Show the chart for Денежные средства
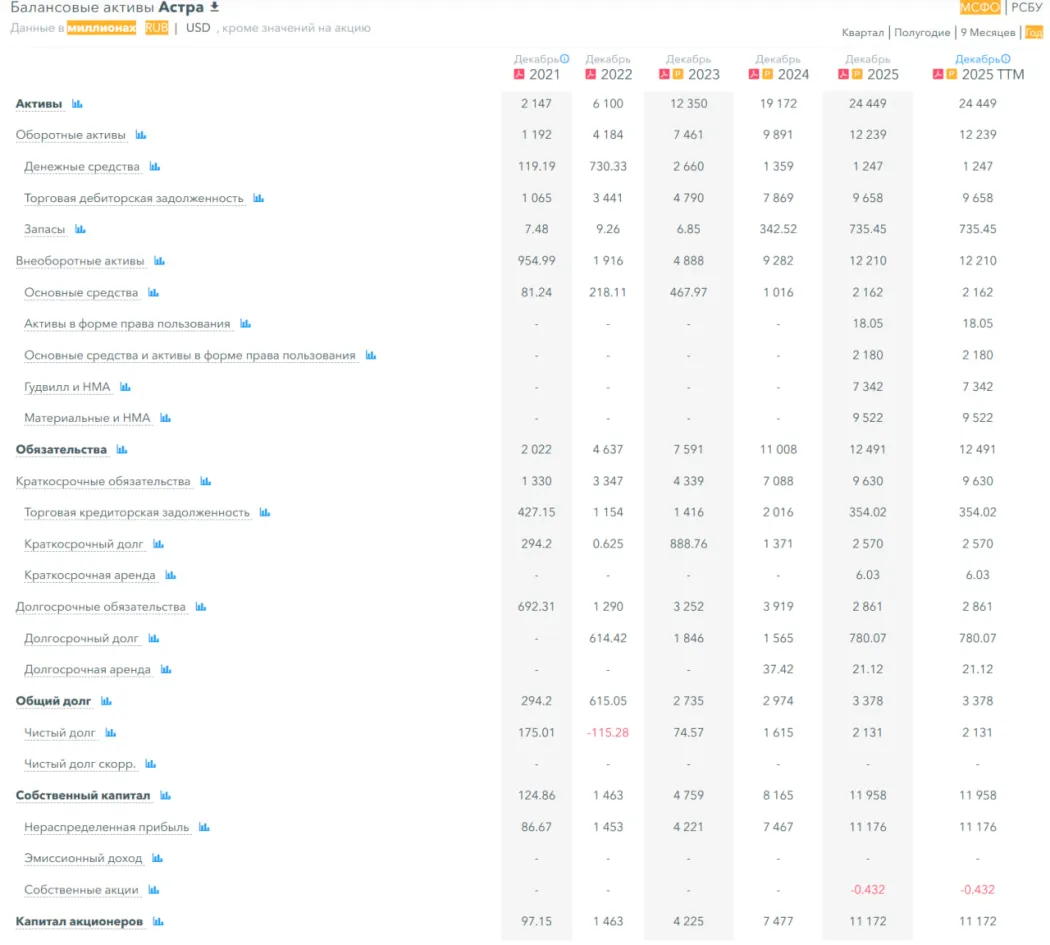Screen dimensions: 1050x945 [155, 167]
